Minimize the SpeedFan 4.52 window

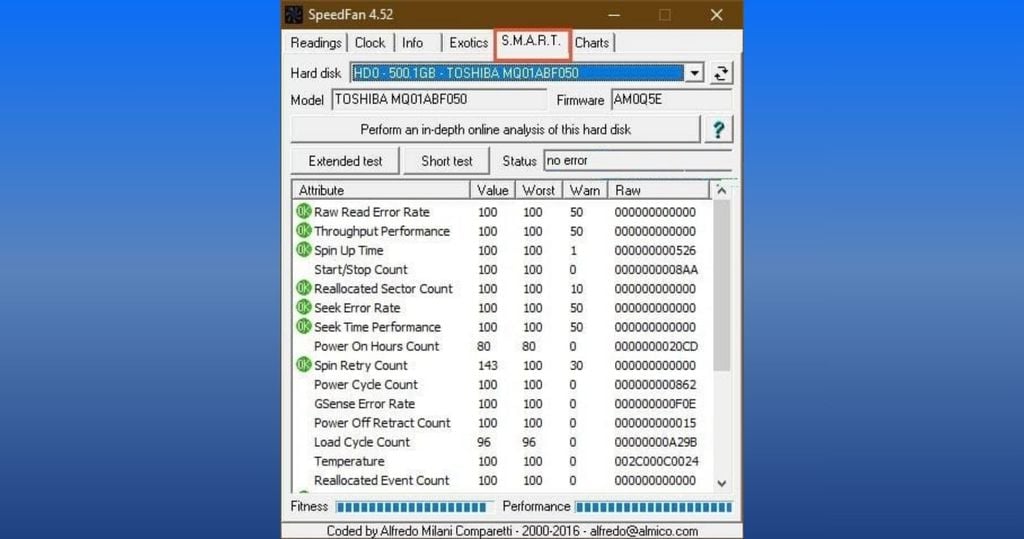click(613, 14)
